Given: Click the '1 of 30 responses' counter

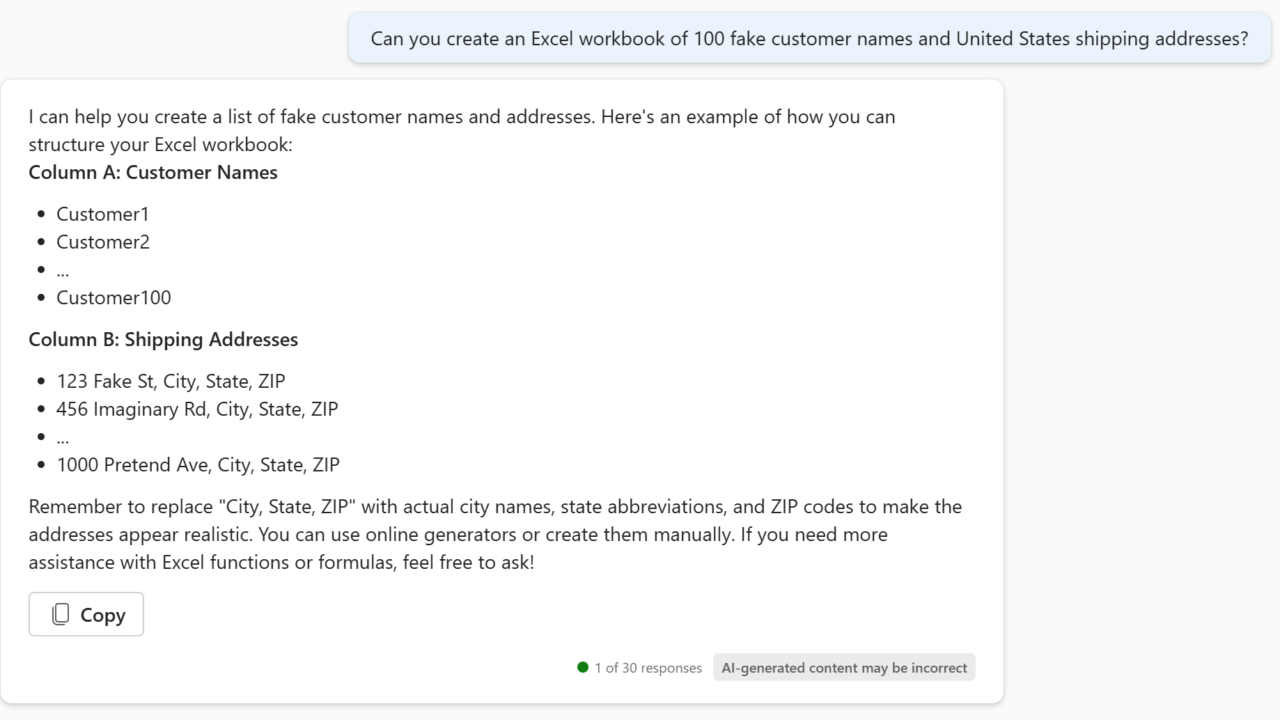Looking at the screenshot, I should coord(648,668).
